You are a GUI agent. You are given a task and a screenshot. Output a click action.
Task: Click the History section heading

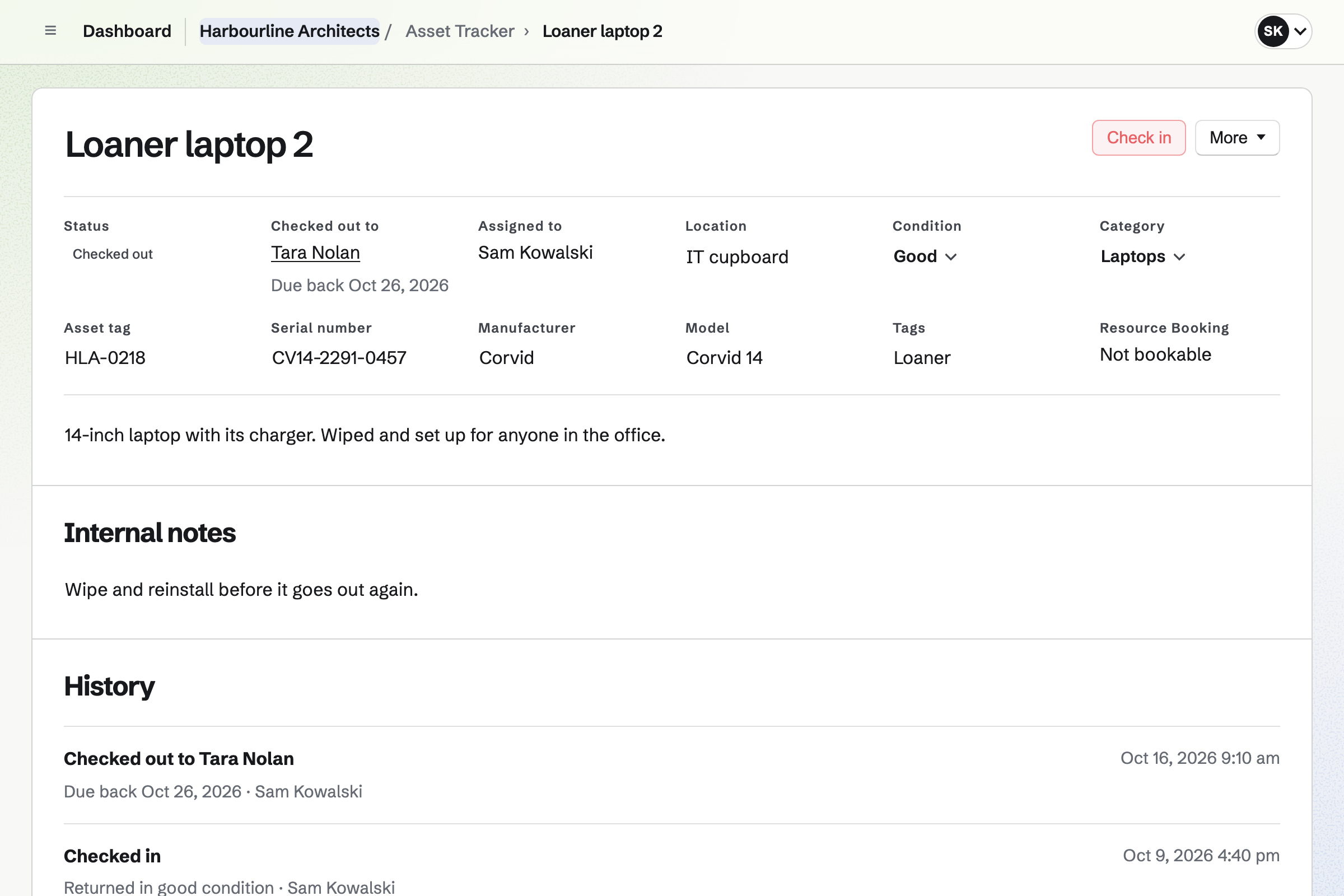click(x=109, y=687)
